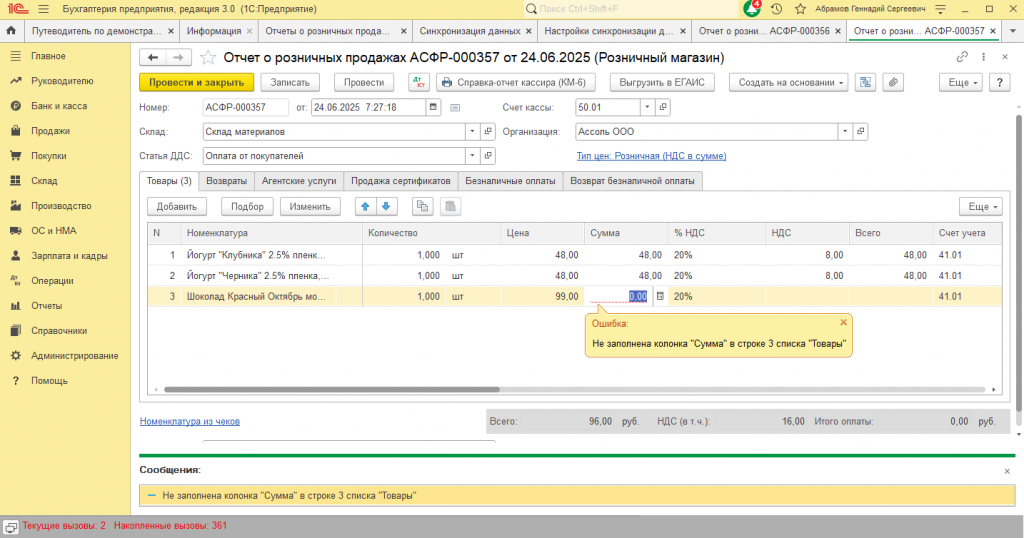
Task: Click Провести и закрыть button
Action: coord(197,82)
